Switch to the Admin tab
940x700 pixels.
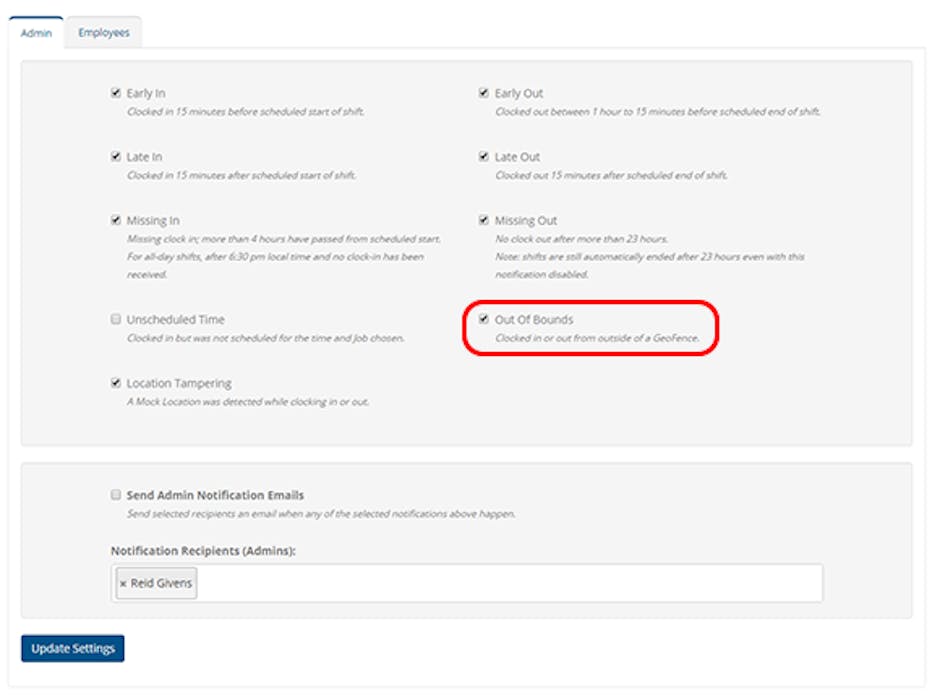pos(36,33)
